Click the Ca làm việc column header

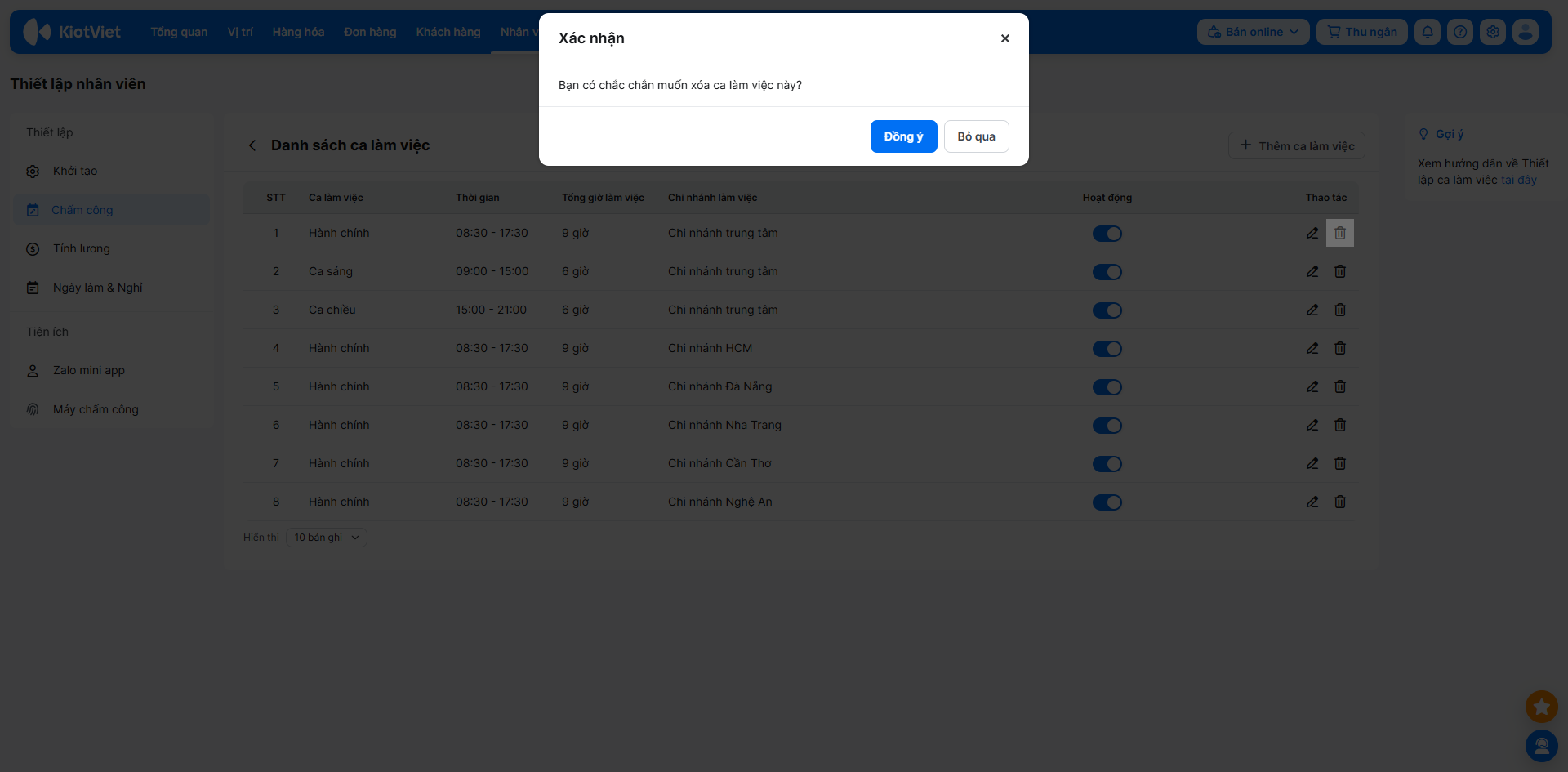click(x=336, y=198)
